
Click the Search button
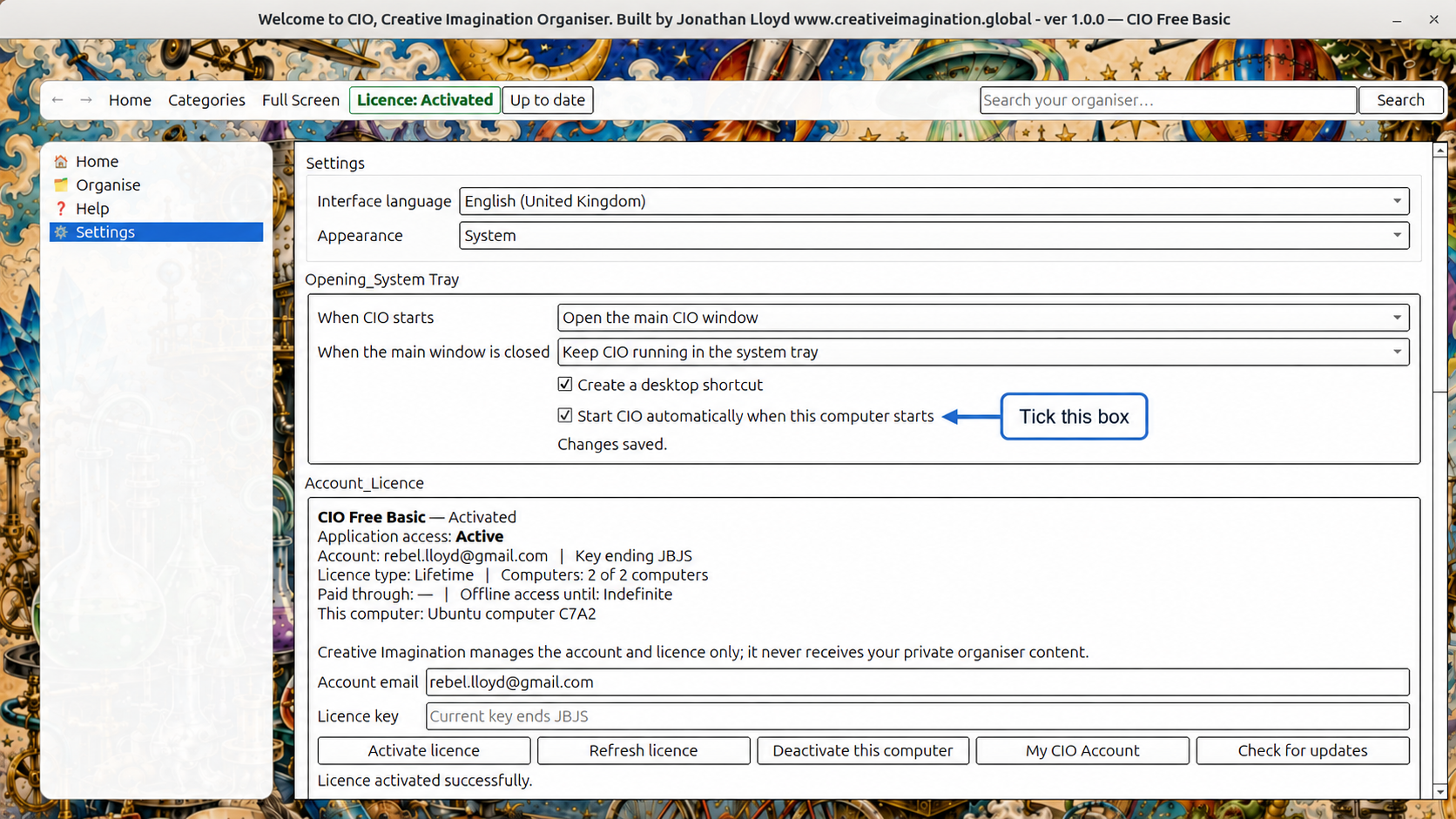tap(1400, 100)
